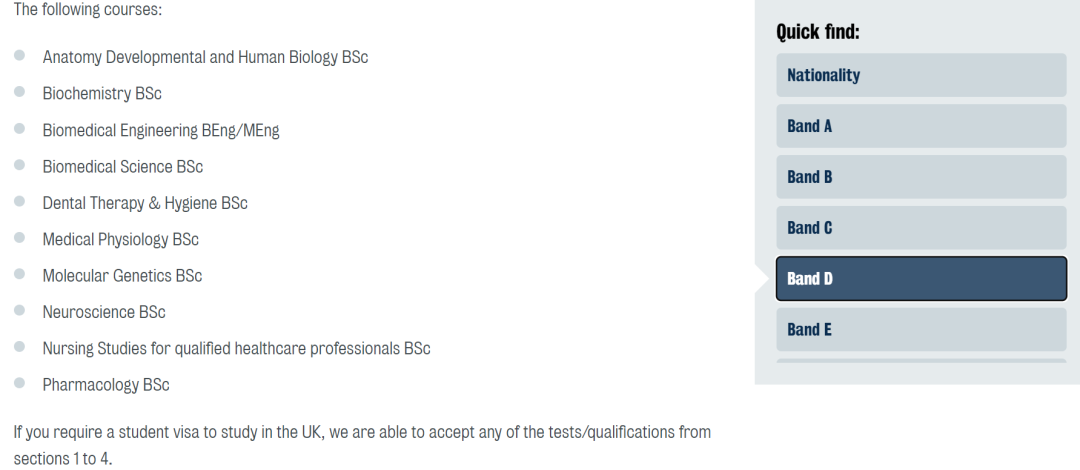The height and width of the screenshot is (470, 1080).
Task: Click Dental Therapy & Hygiene BSc
Action: [x=145, y=203]
